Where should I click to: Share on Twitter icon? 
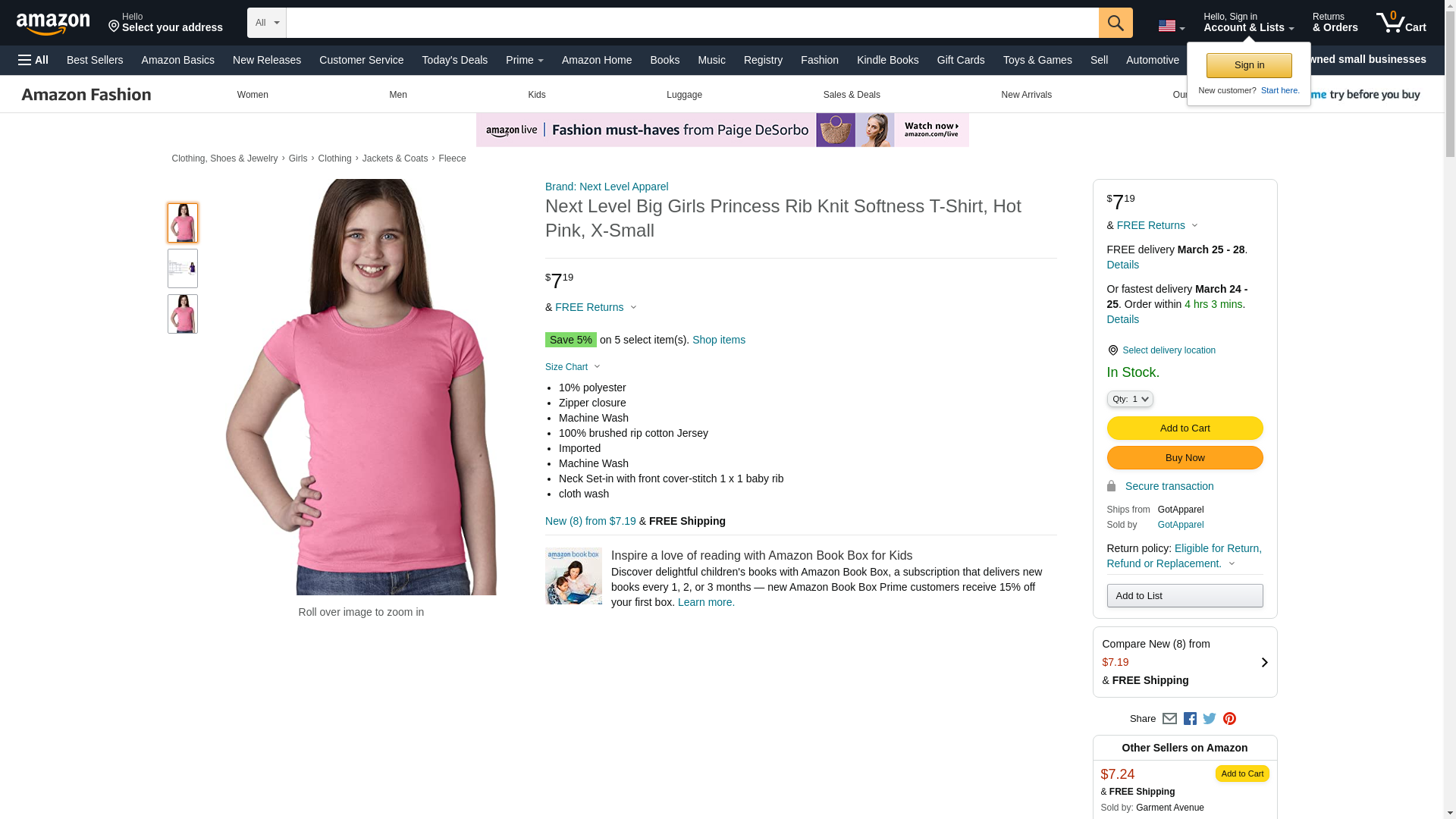click(x=1210, y=719)
